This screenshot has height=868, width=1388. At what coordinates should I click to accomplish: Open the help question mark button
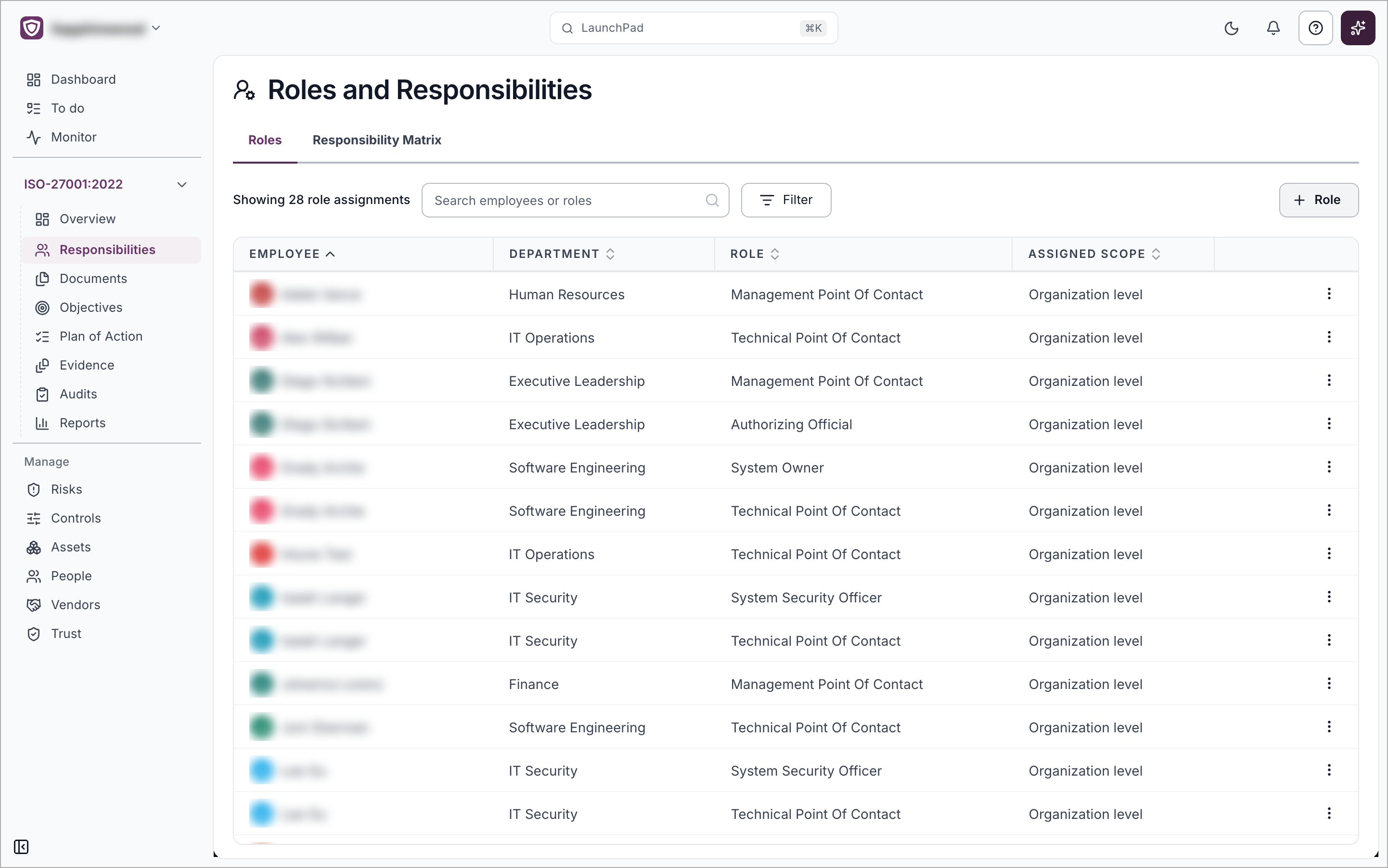tap(1316, 28)
